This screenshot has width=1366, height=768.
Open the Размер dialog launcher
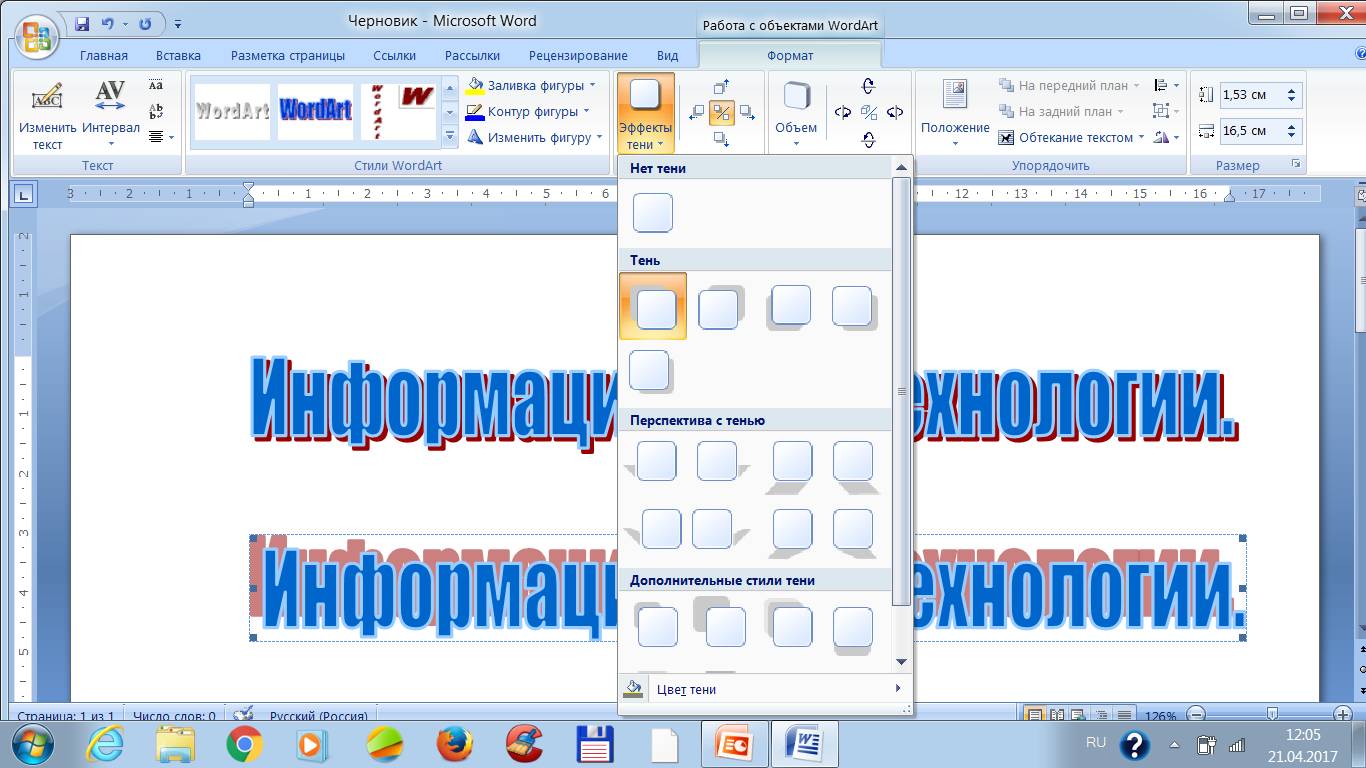click(x=1296, y=164)
